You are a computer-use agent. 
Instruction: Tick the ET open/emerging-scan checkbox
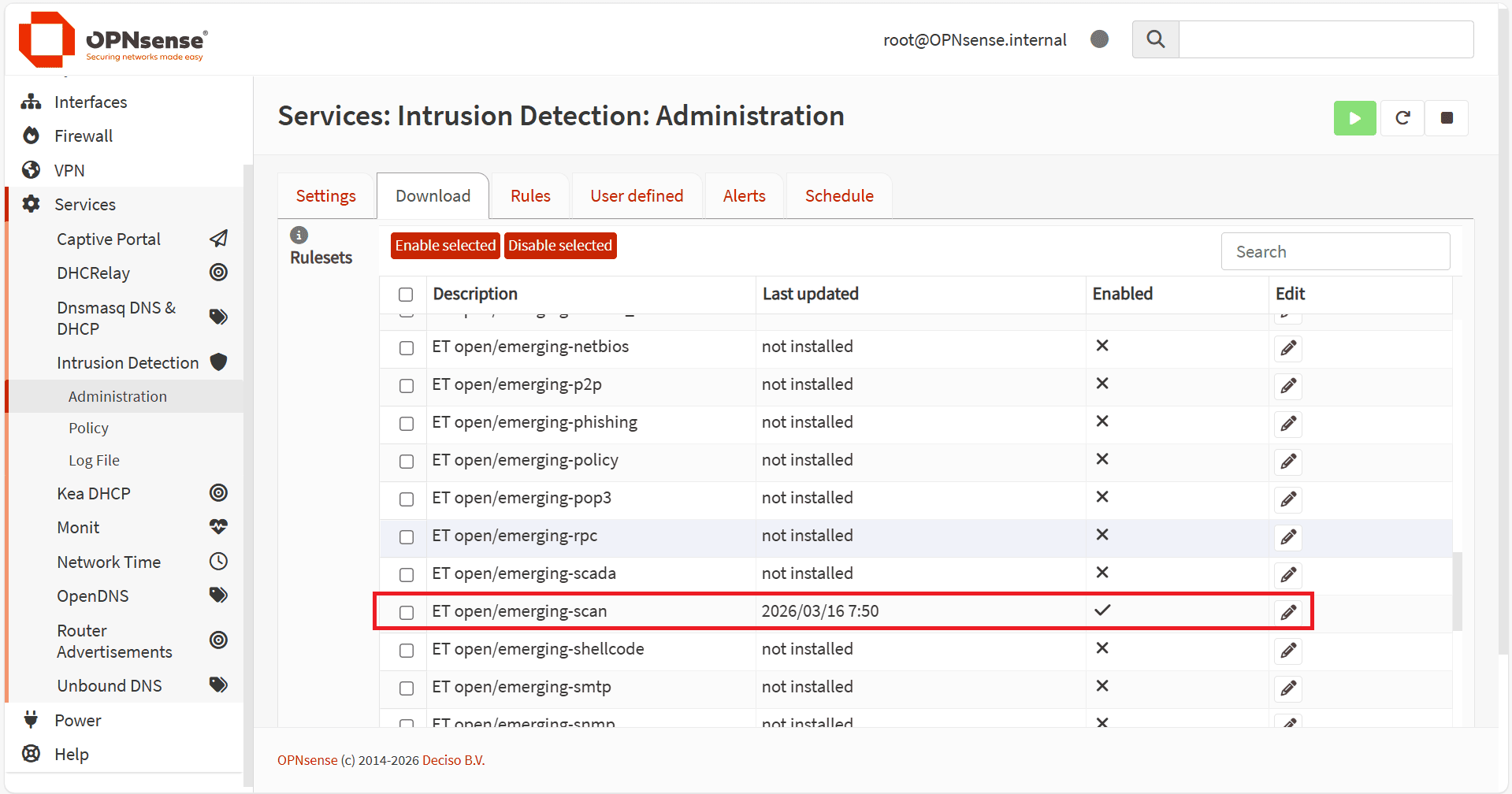coord(407,612)
